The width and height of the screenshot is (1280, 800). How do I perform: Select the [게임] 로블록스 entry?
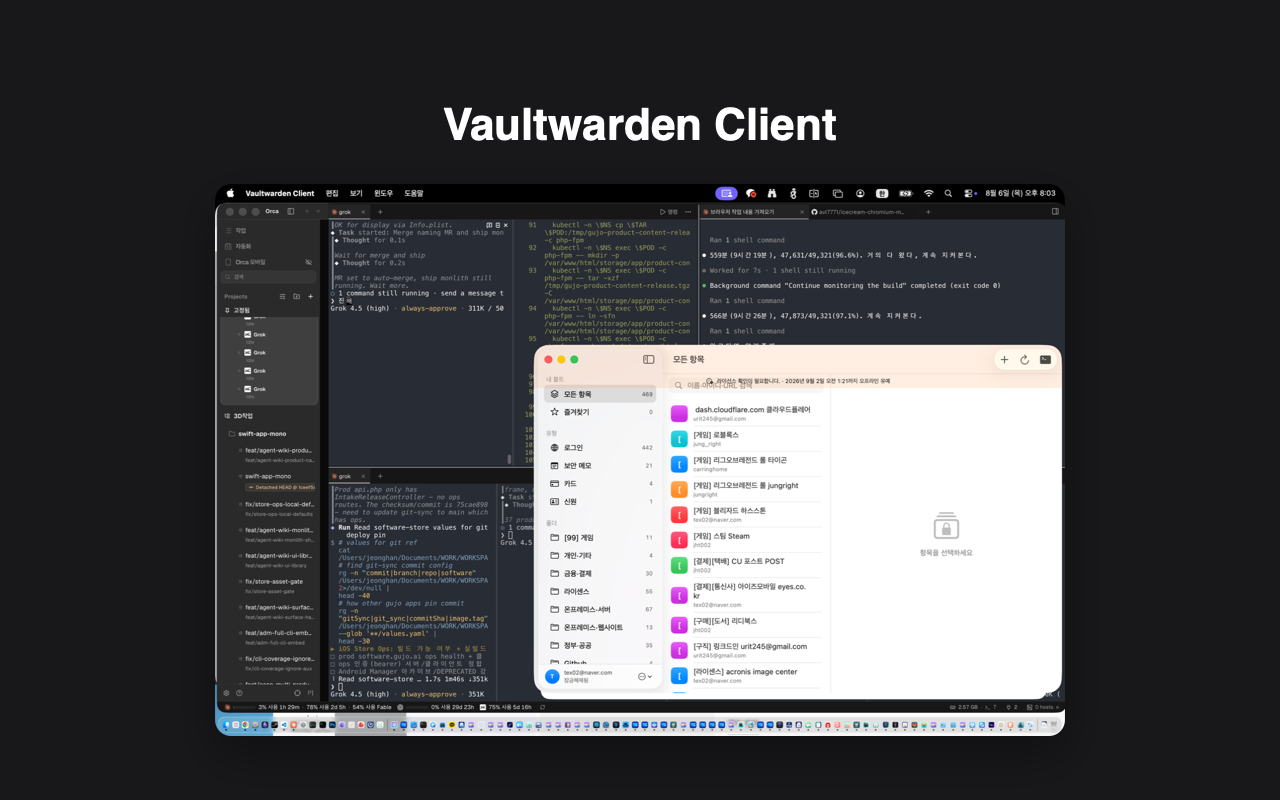click(748, 439)
